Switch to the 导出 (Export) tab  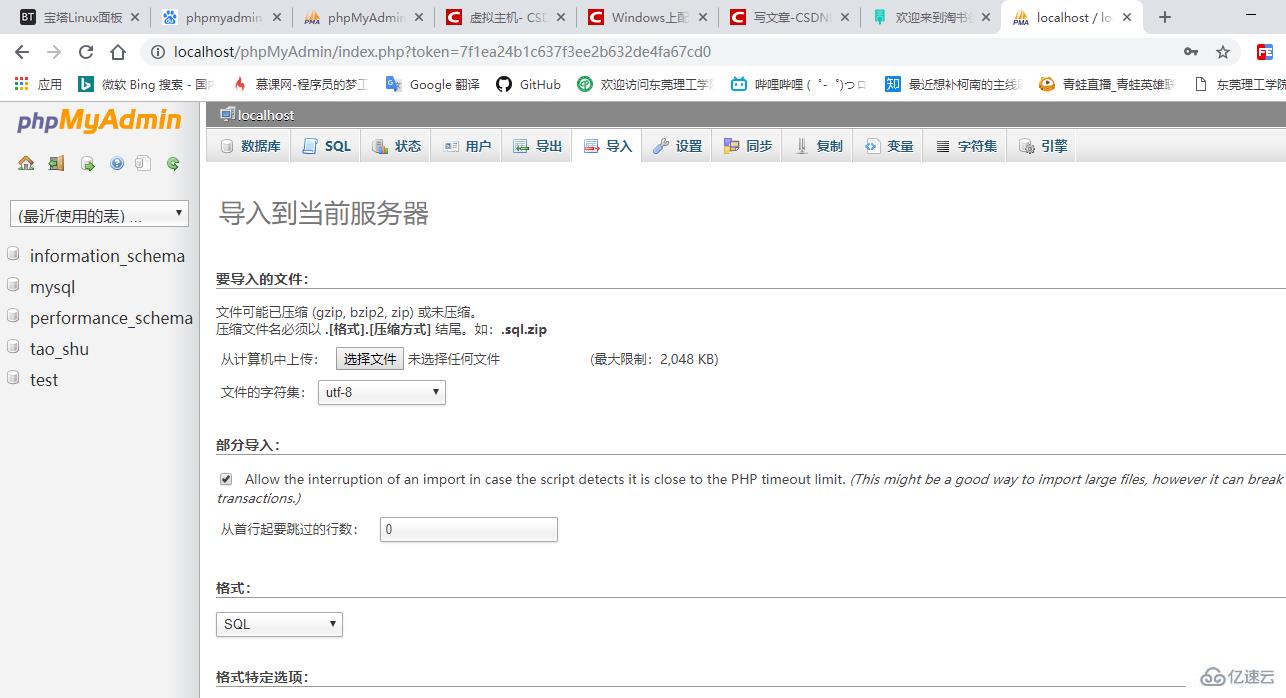click(536, 145)
